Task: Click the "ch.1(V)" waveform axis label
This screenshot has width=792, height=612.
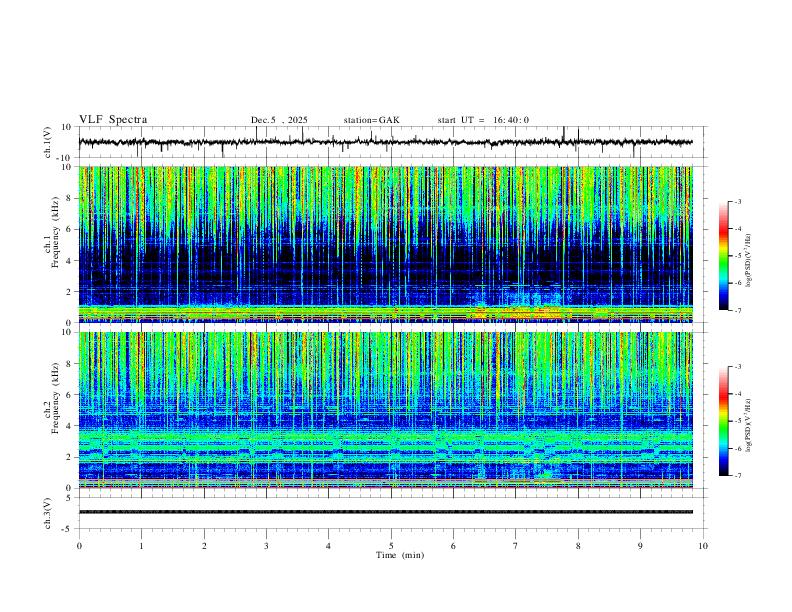Action: click(48, 142)
